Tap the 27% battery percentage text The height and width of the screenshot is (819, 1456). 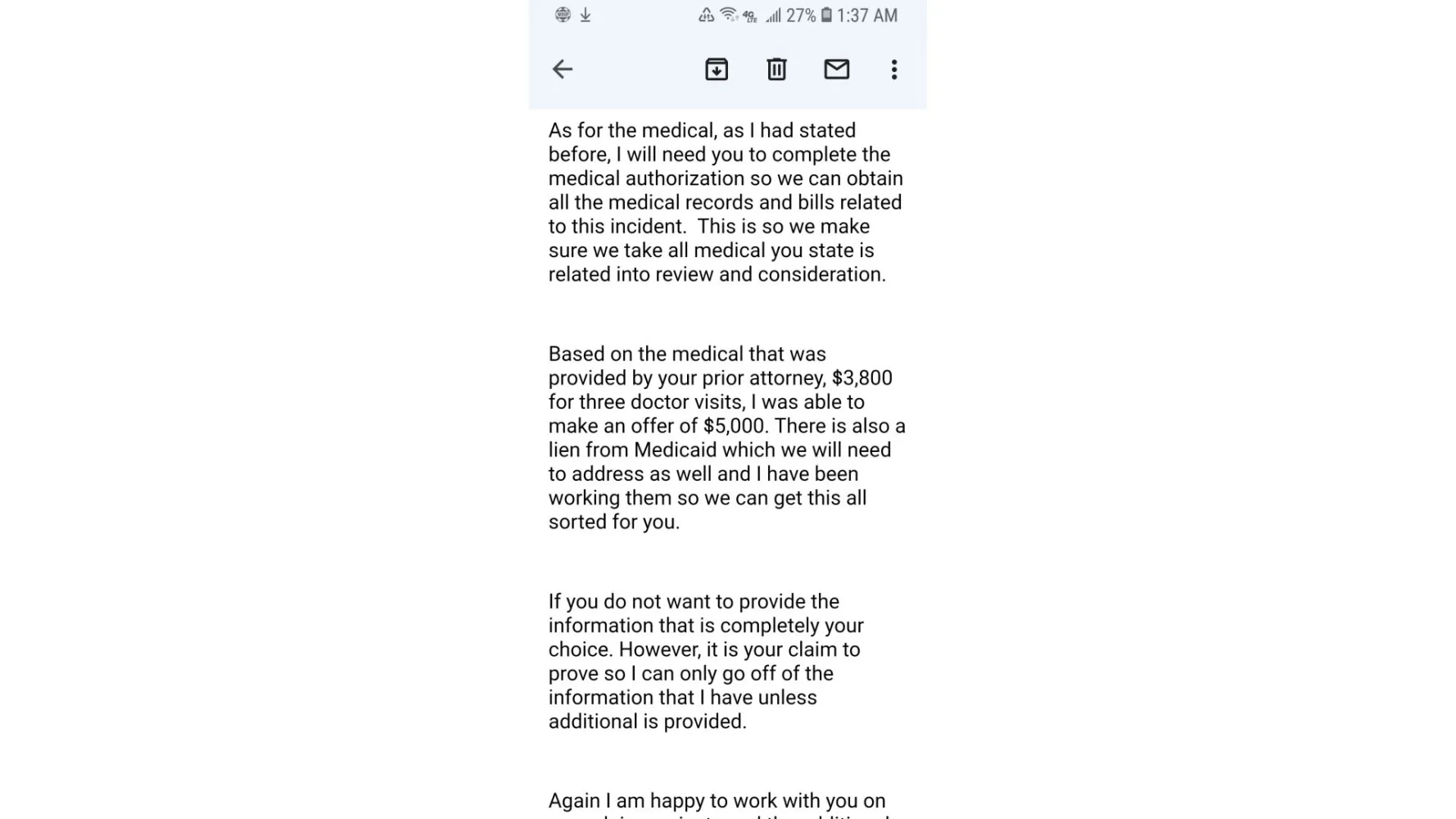(x=801, y=16)
